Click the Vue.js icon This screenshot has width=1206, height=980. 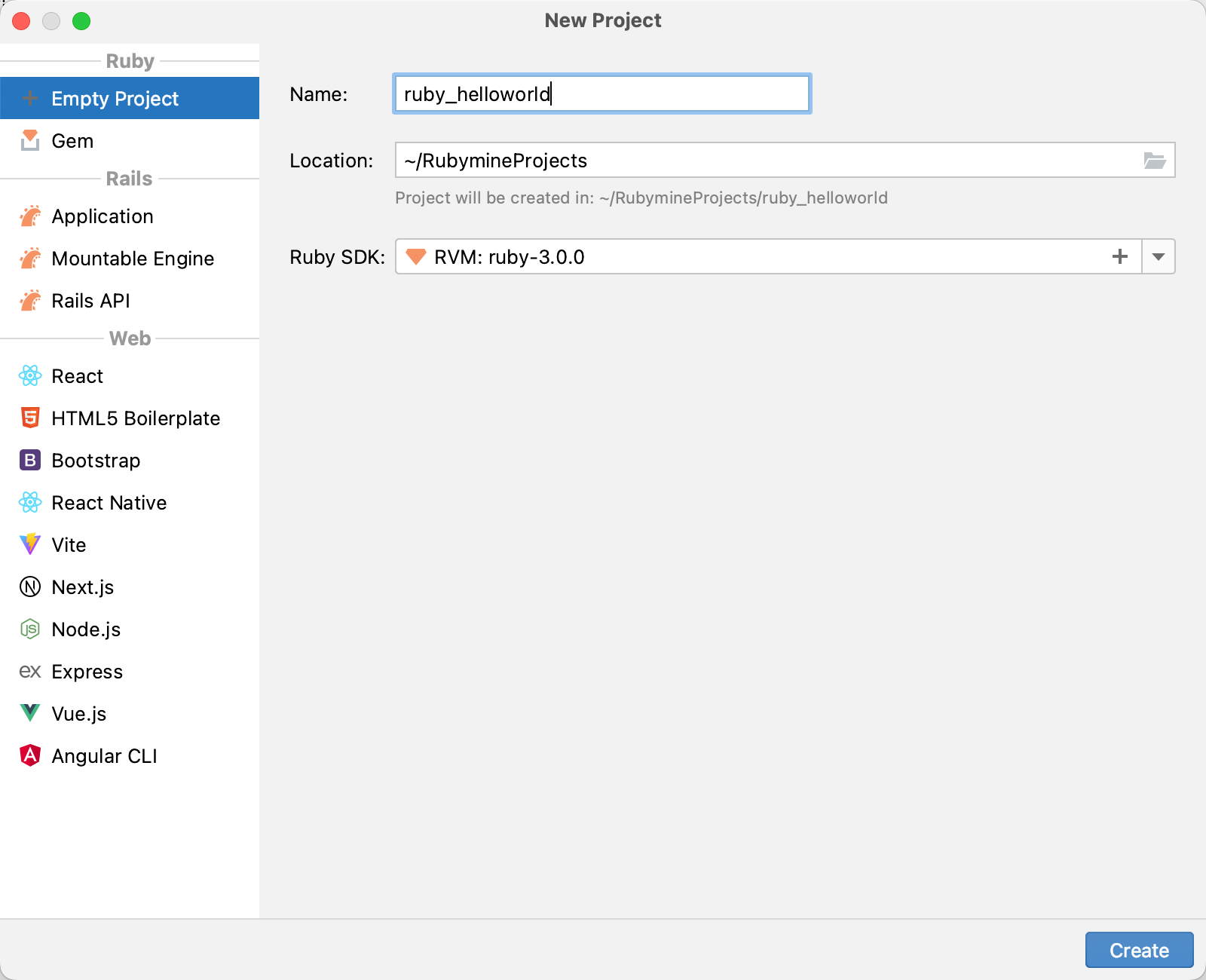coord(29,713)
